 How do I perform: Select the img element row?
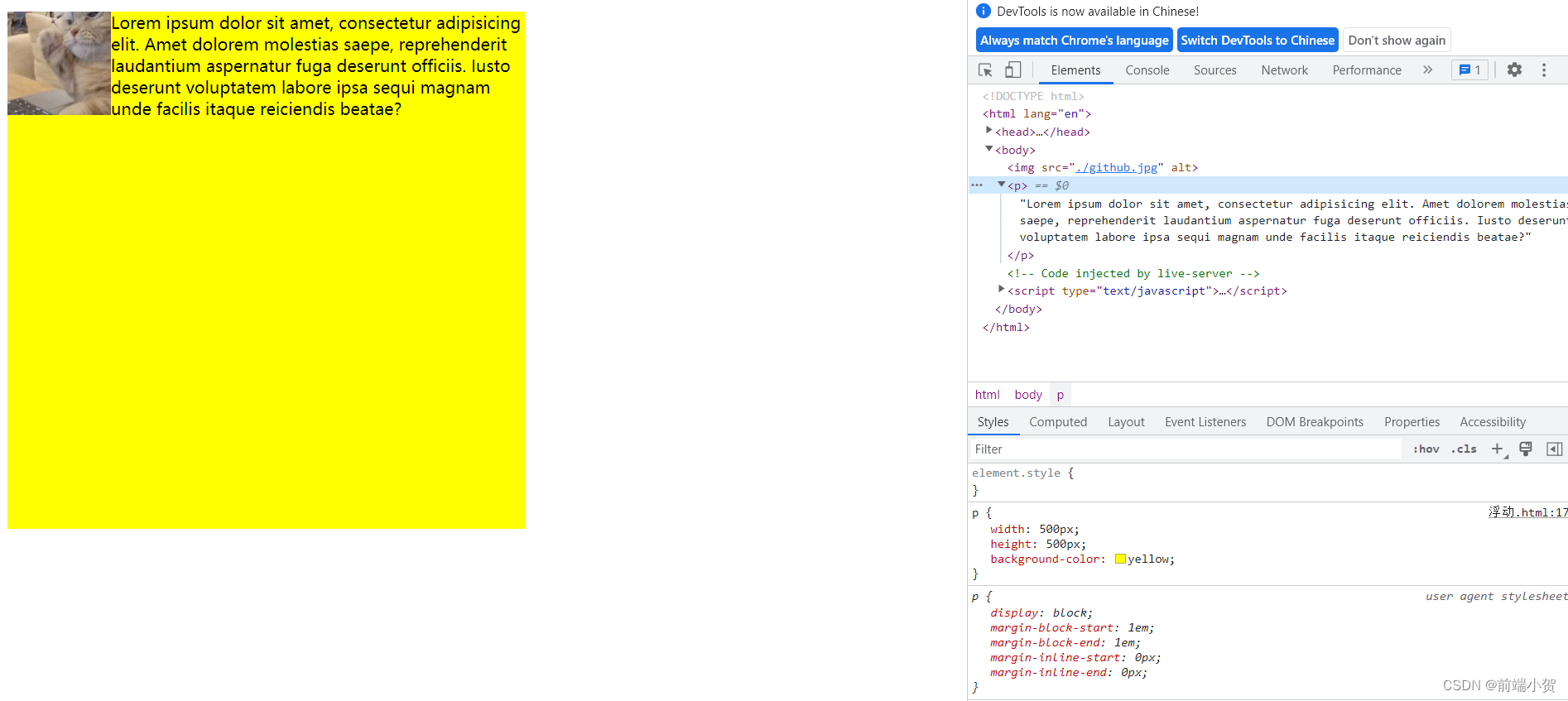[1103, 167]
